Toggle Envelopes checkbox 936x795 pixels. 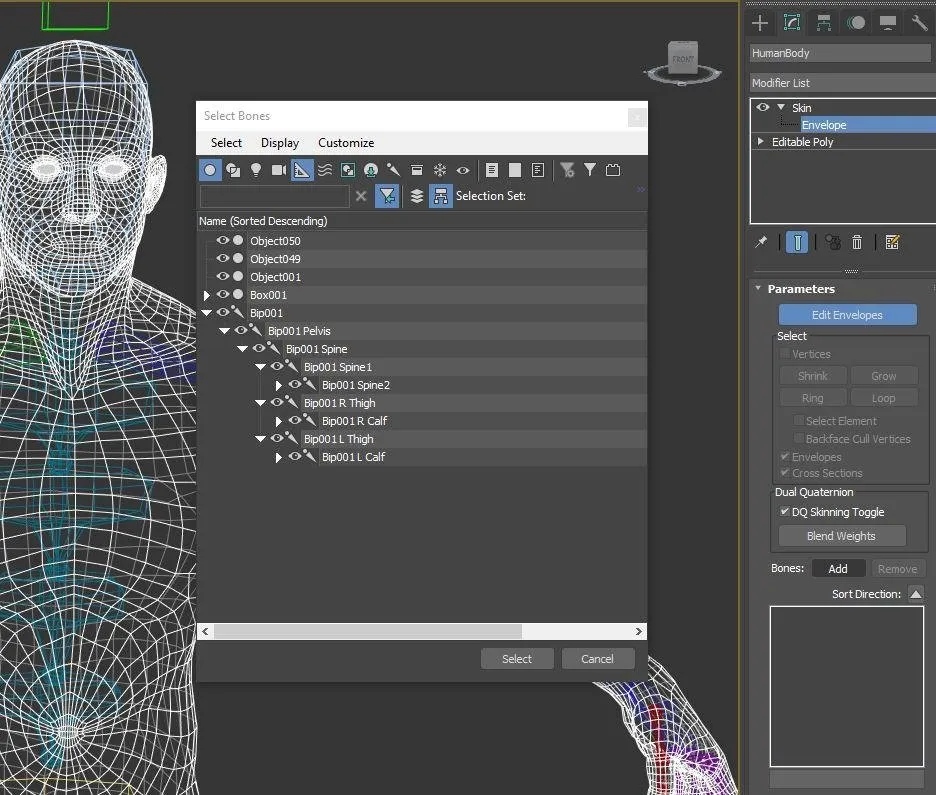[x=784, y=457]
